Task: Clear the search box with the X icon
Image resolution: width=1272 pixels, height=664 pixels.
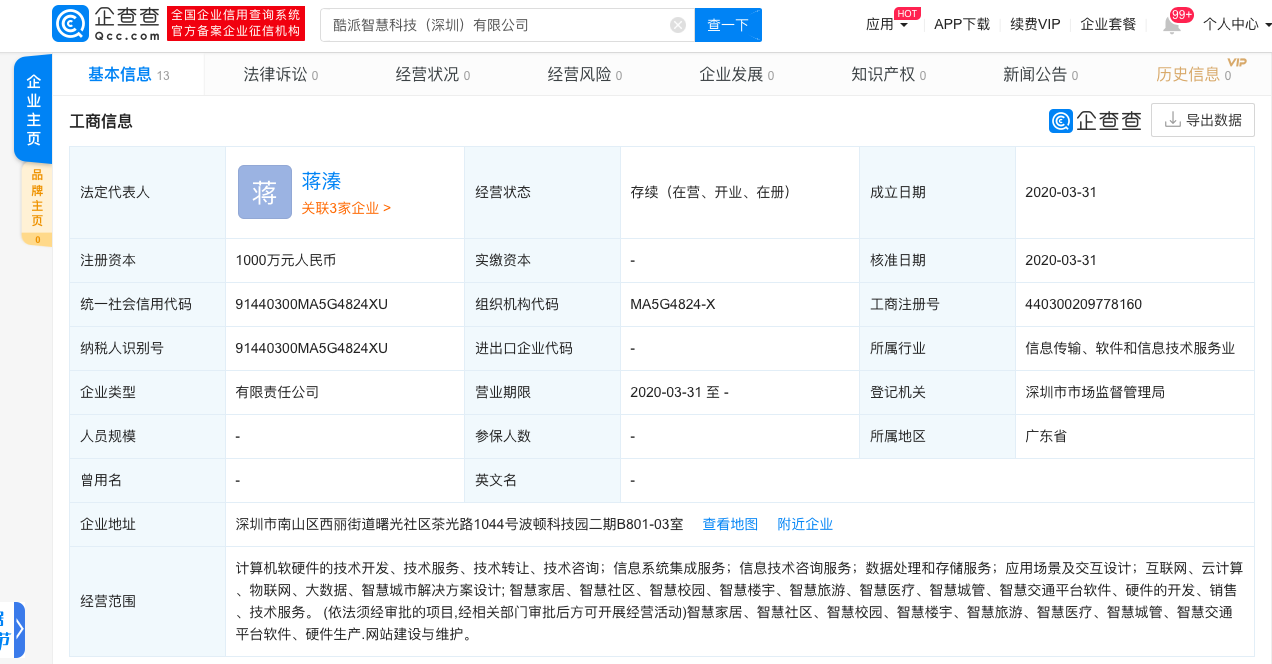Action: tap(678, 25)
